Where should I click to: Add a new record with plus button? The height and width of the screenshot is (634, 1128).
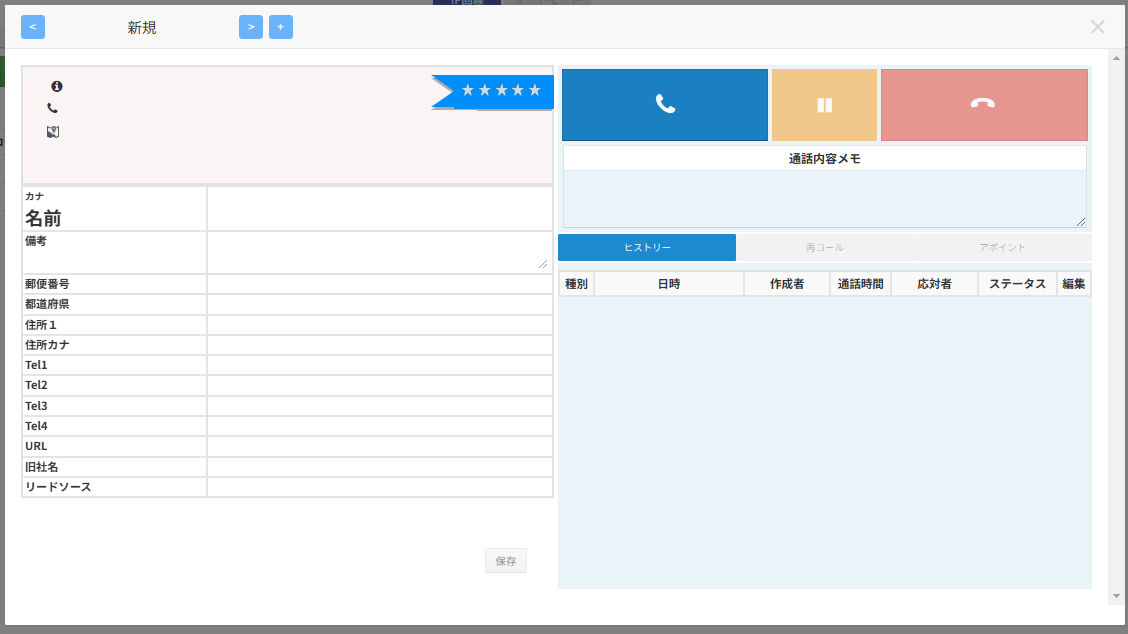[x=281, y=27]
